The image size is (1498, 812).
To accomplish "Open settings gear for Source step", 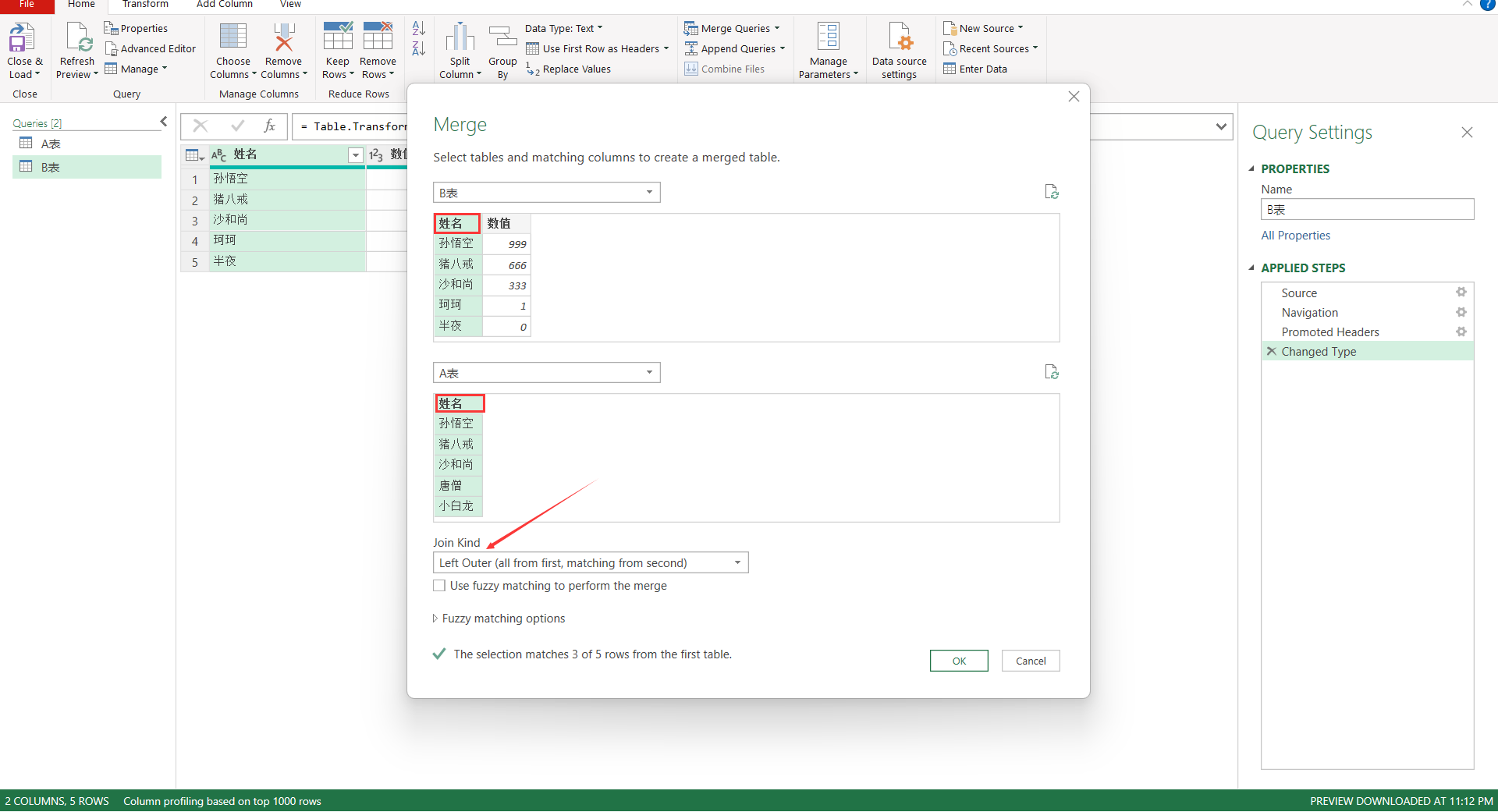I will coord(1461,293).
